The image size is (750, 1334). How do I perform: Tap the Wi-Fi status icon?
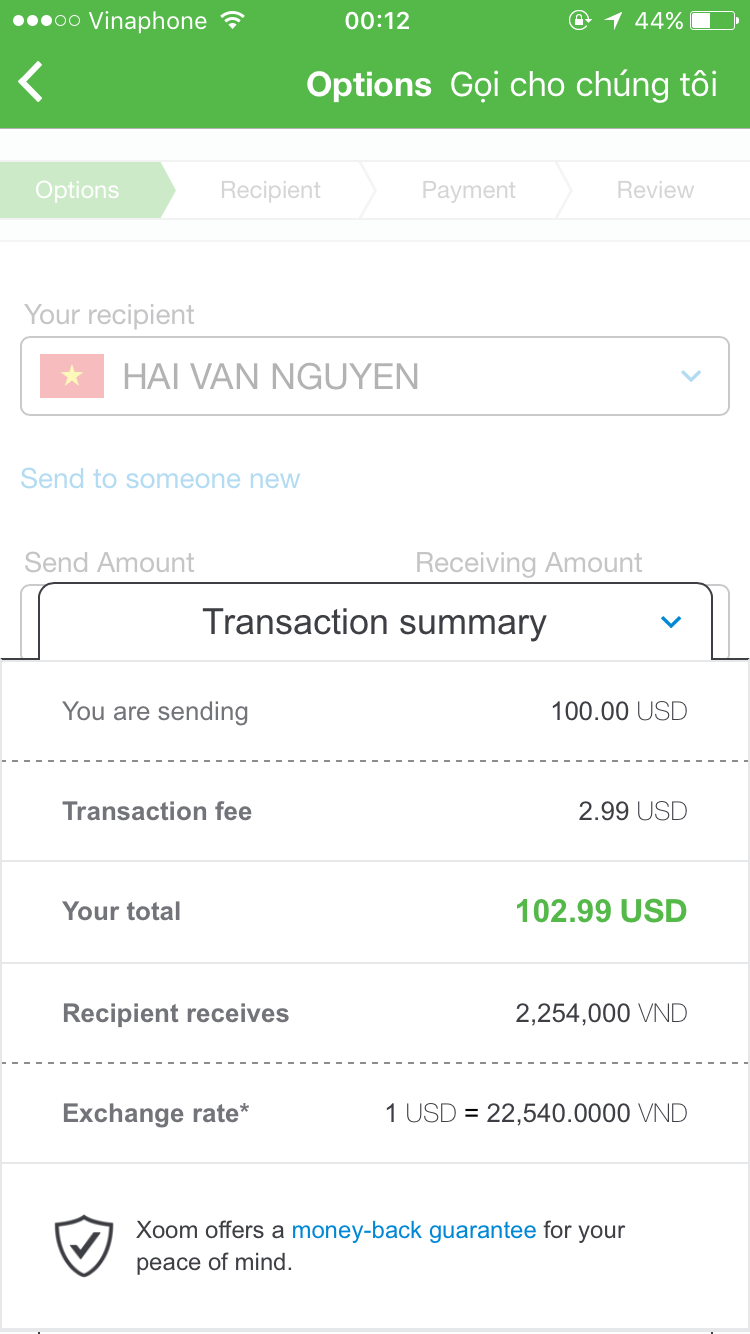[233, 21]
